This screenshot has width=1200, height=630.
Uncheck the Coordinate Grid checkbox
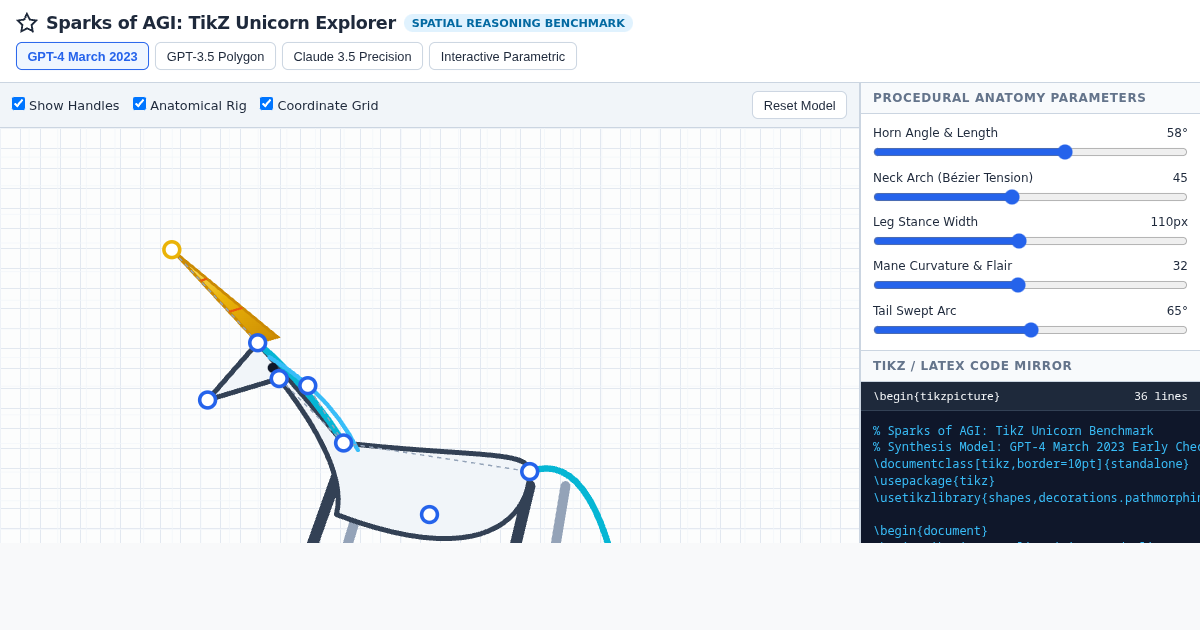pyautogui.click(x=266, y=104)
